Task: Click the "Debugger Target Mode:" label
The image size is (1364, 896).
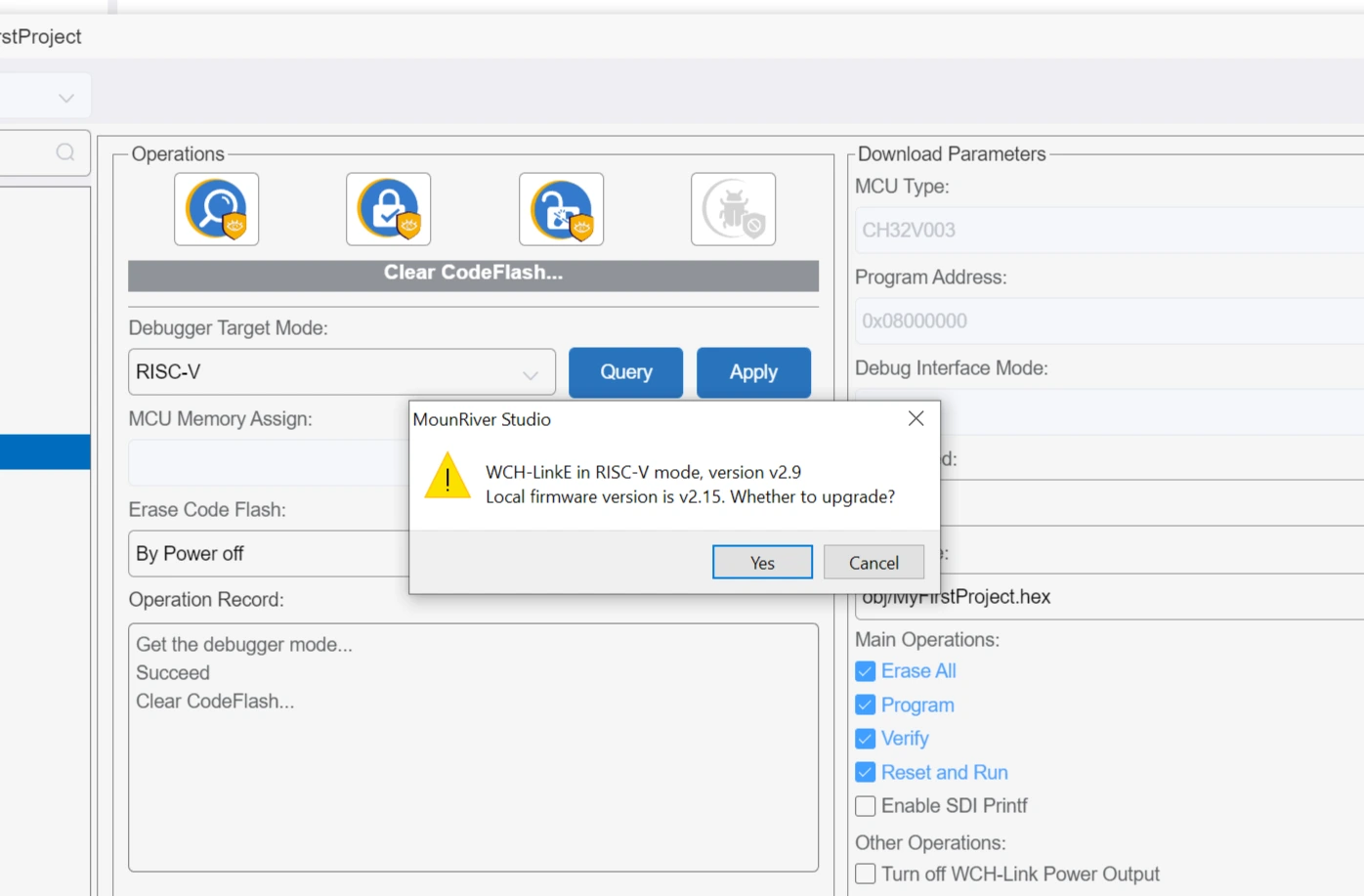Action: tap(228, 328)
